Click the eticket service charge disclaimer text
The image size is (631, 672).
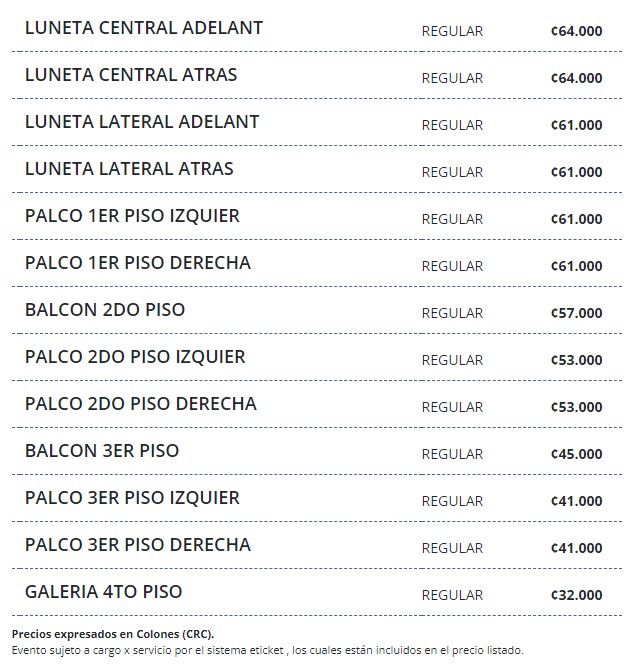tap(268, 649)
